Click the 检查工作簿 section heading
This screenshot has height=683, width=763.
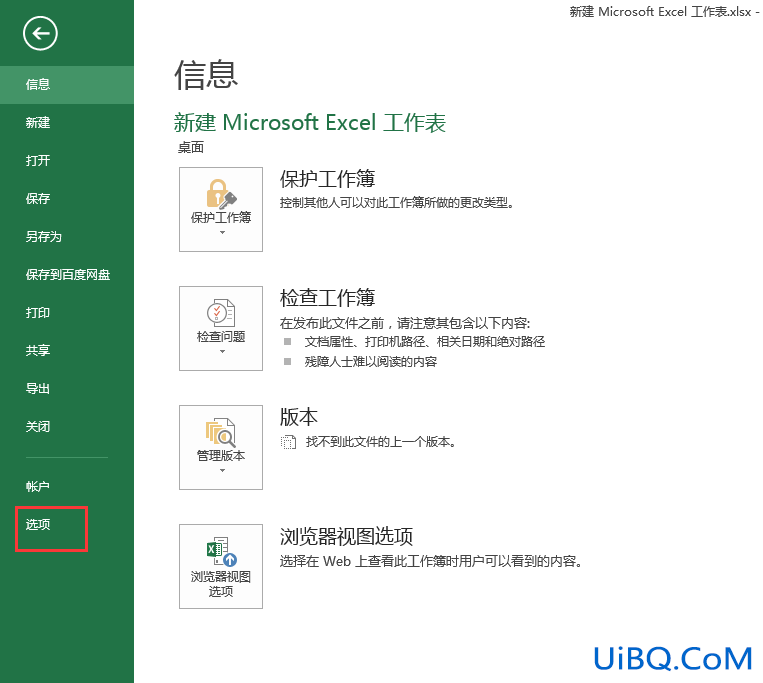[x=327, y=298]
